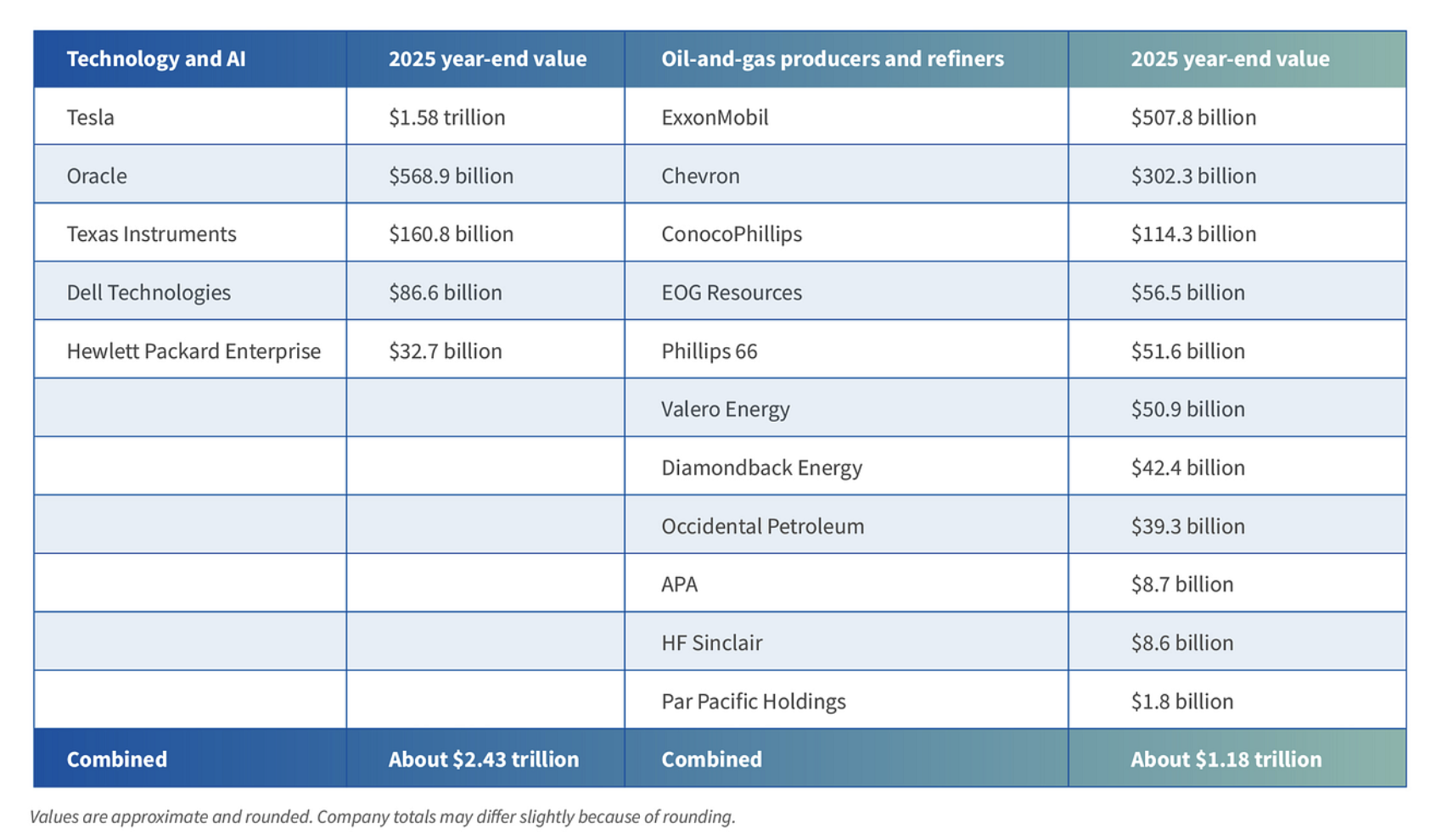Click the "2025 year-end value" header above "$1.58 trillion"
The image size is (1436, 840).
click(x=487, y=59)
